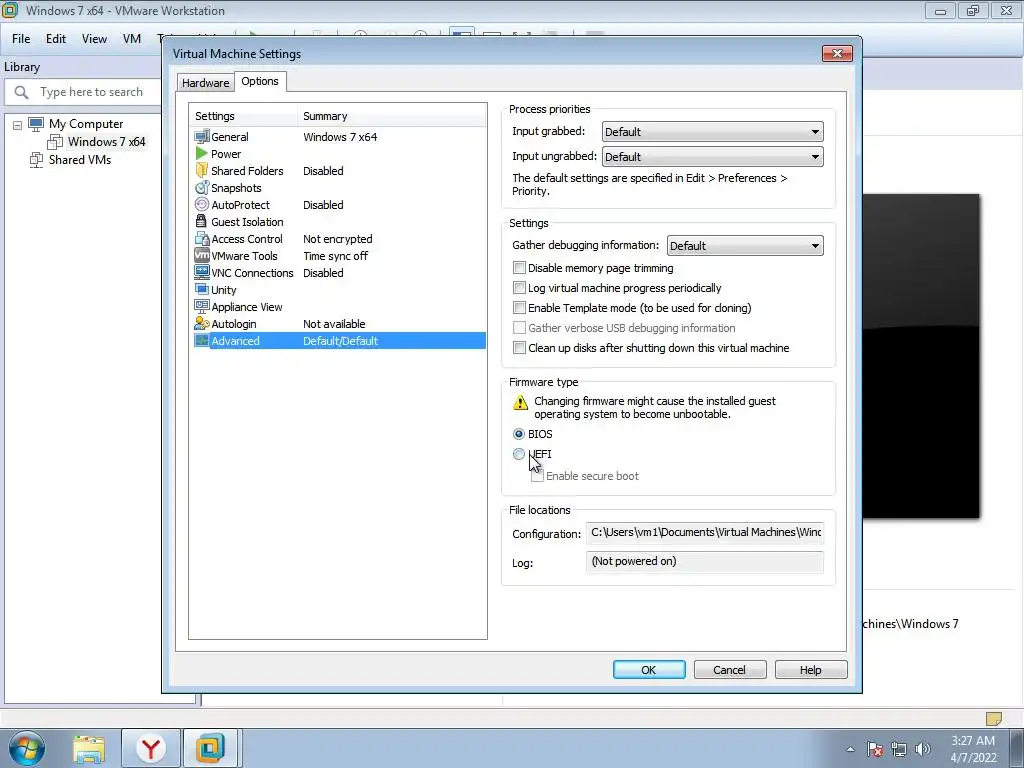Check Enable secure boot

[x=537, y=476]
